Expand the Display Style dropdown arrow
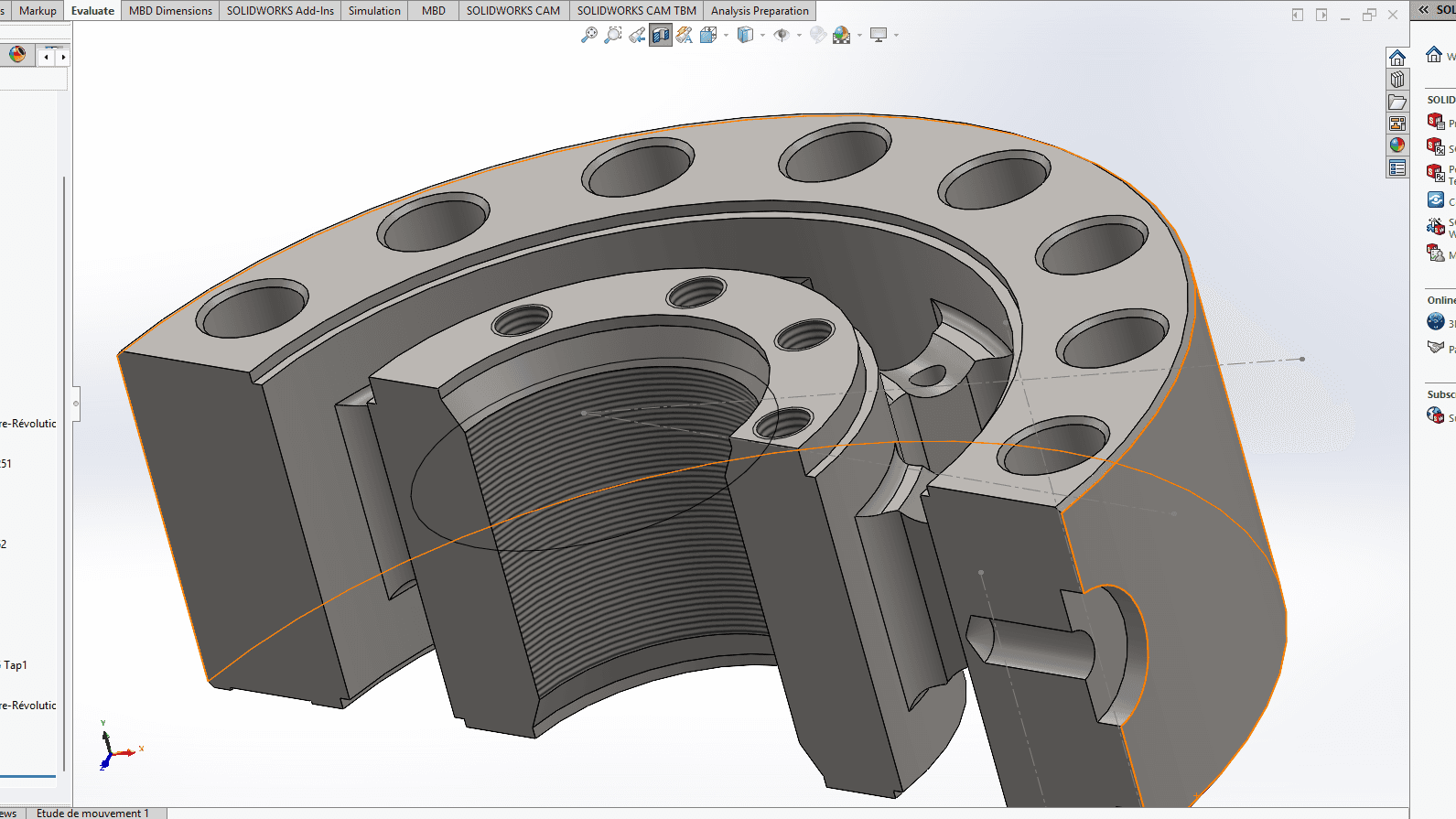 (x=763, y=36)
